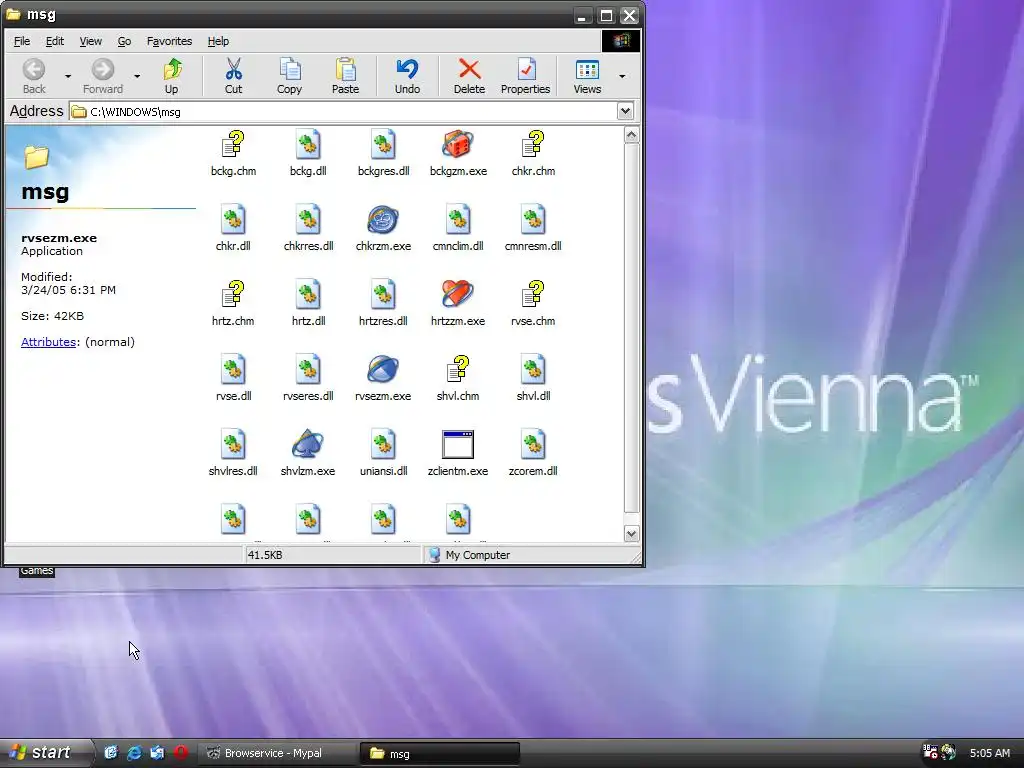This screenshot has height=768, width=1024.
Task: Select the rvse.chm help file icon
Action: coord(533,295)
